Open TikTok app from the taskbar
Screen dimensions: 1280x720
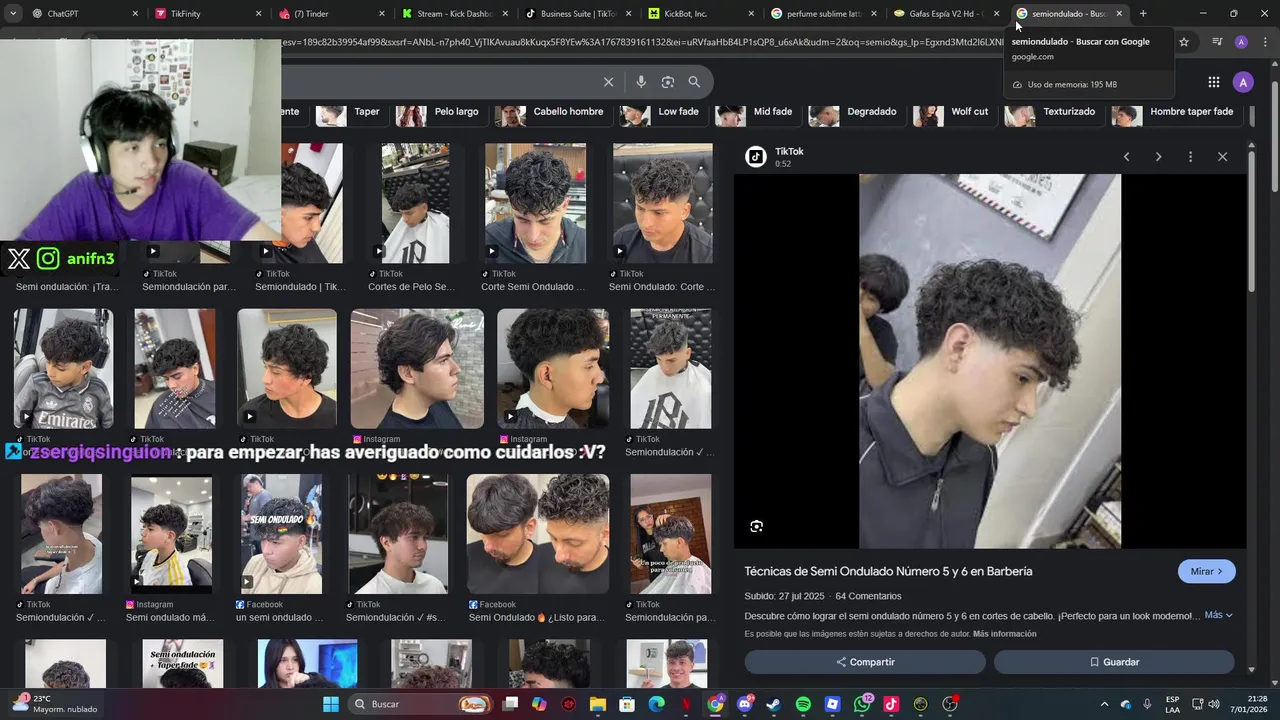point(891,704)
